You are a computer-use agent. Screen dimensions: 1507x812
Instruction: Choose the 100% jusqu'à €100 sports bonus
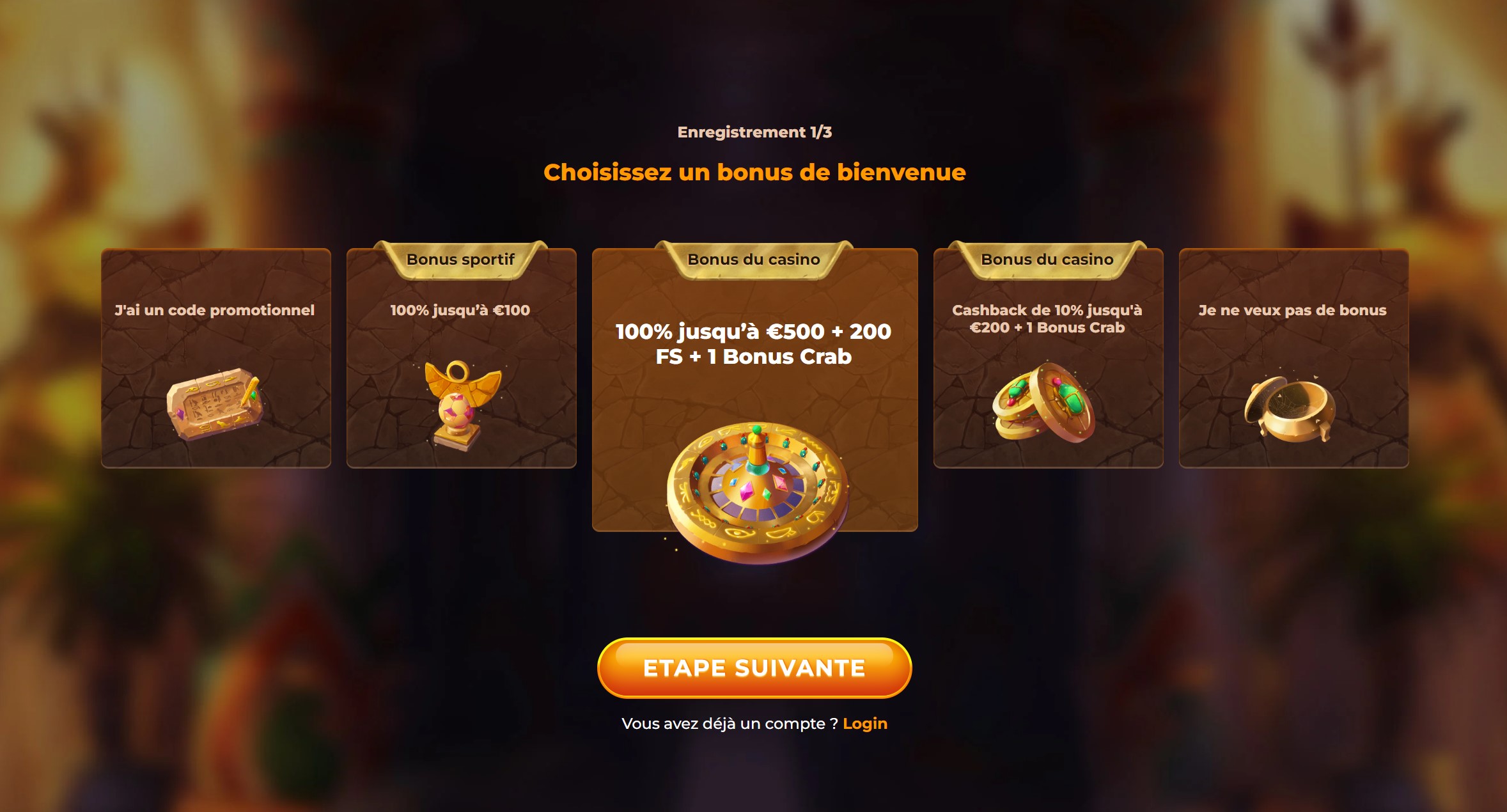[x=462, y=358]
